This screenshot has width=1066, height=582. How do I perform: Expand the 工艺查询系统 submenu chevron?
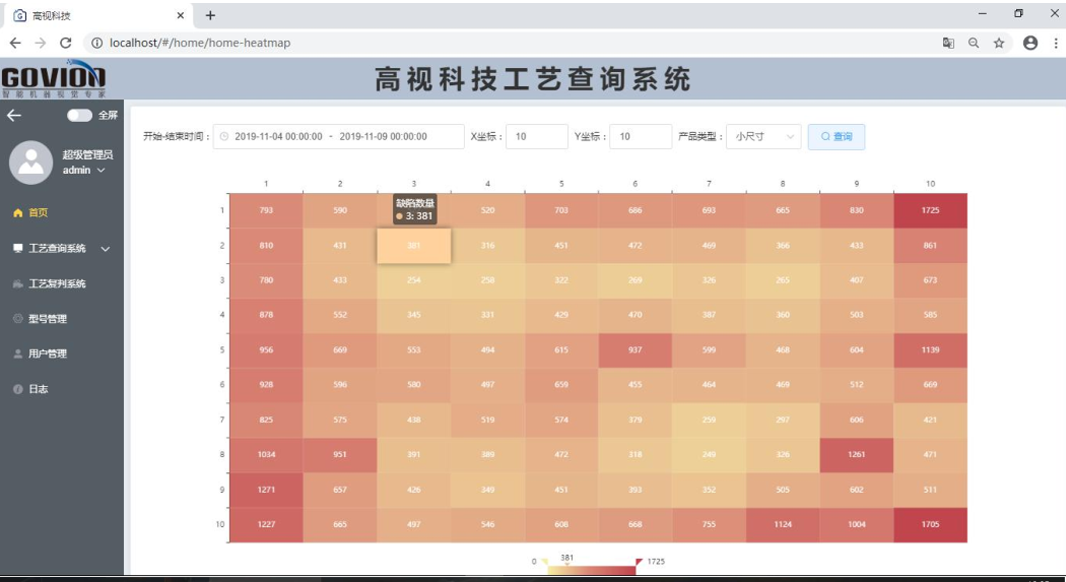(x=105, y=249)
